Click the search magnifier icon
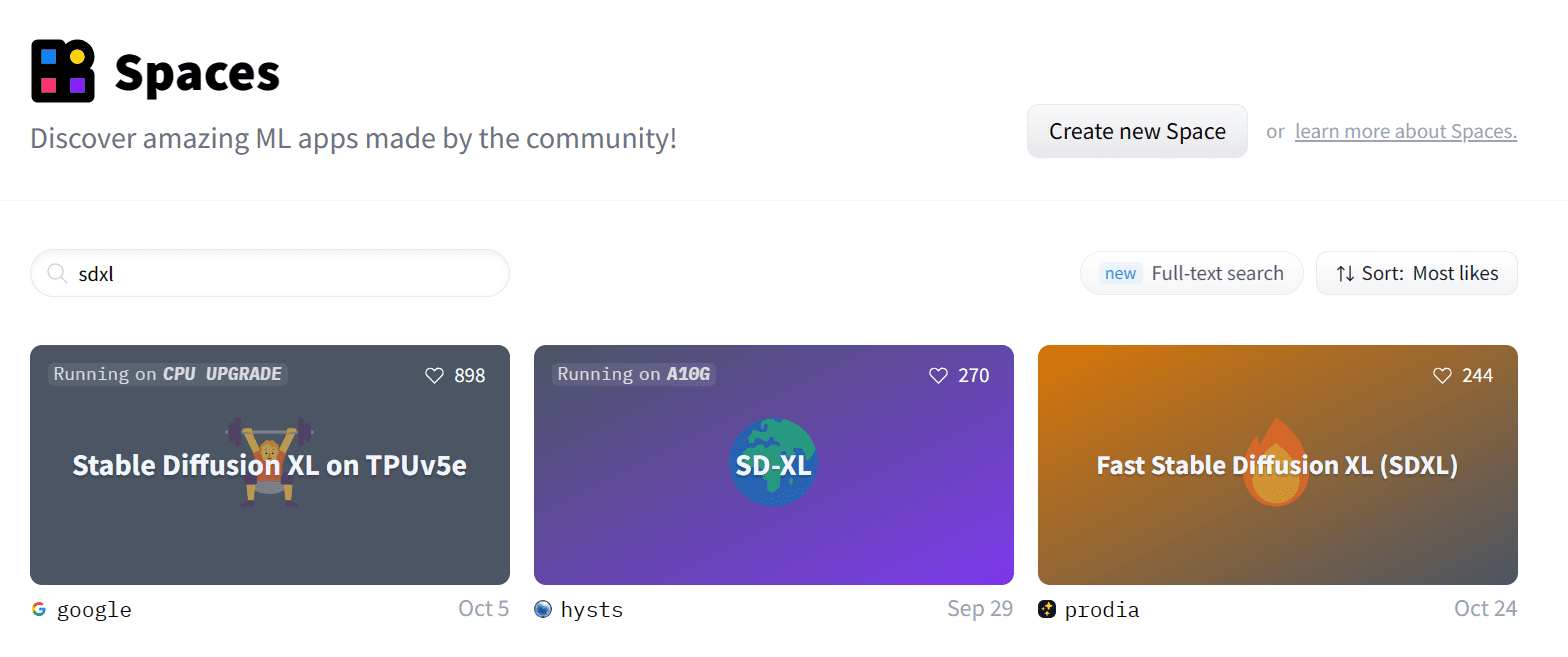 point(57,273)
